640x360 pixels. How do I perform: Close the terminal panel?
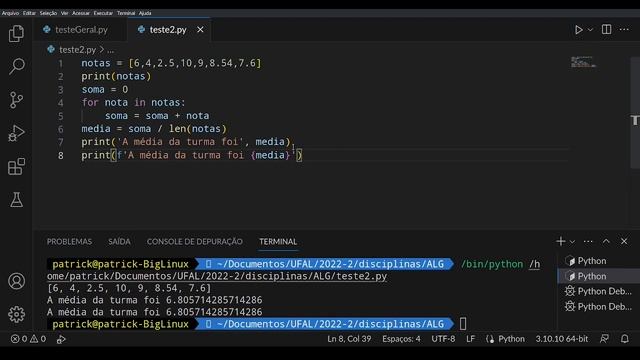(624, 241)
